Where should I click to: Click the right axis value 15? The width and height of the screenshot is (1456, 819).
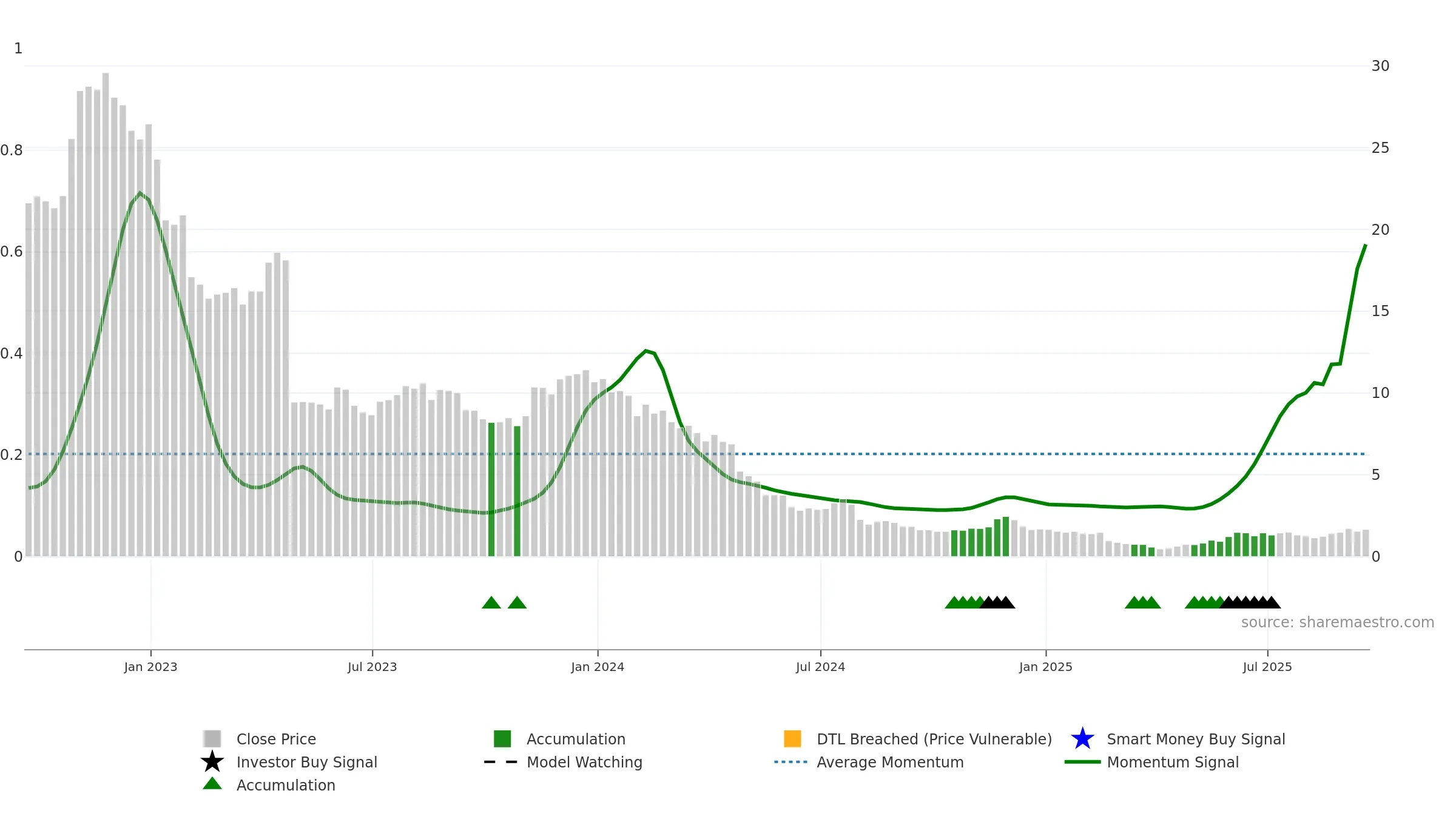(x=1380, y=311)
